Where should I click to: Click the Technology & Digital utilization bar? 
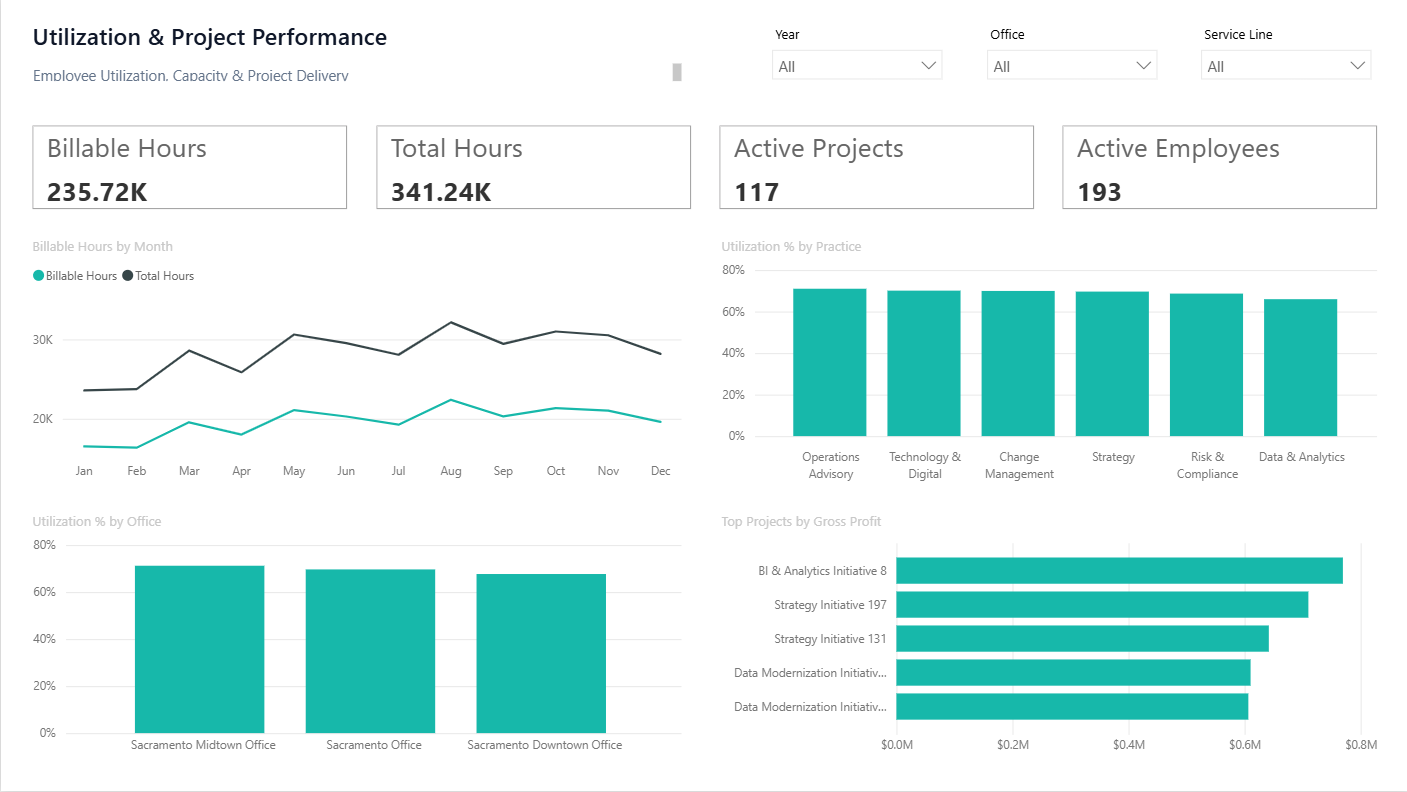pyautogui.click(x=924, y=363)
